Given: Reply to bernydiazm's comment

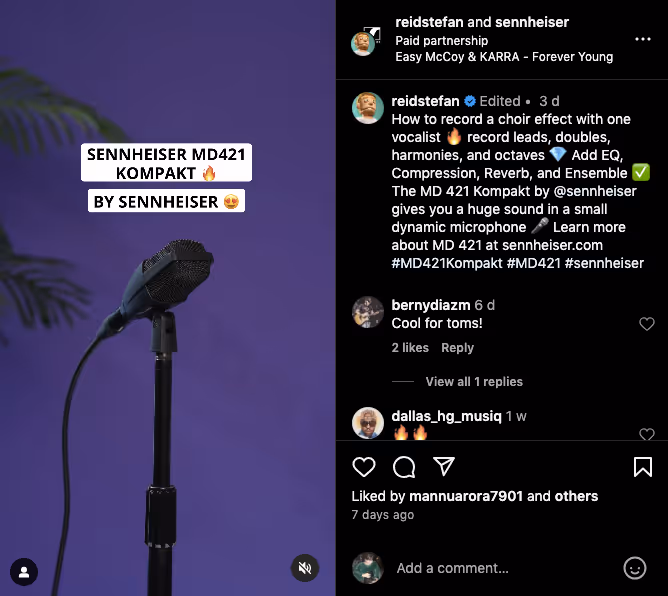Looking at the screenshot, I should tap(457, 348).
